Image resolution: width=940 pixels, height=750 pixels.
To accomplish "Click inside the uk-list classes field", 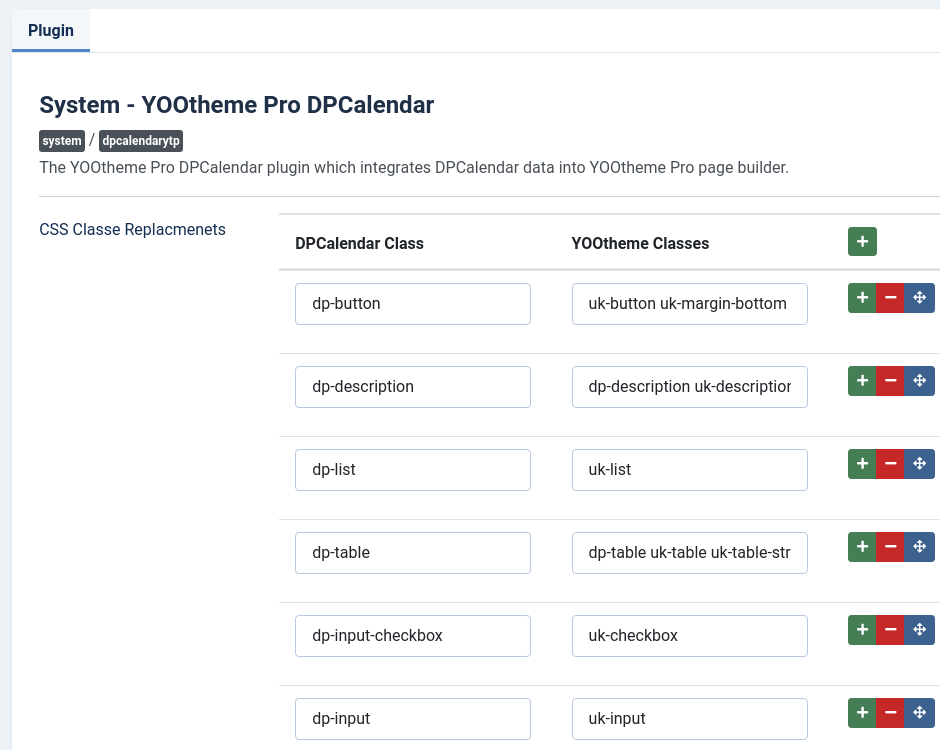I will tap(689, 469).
